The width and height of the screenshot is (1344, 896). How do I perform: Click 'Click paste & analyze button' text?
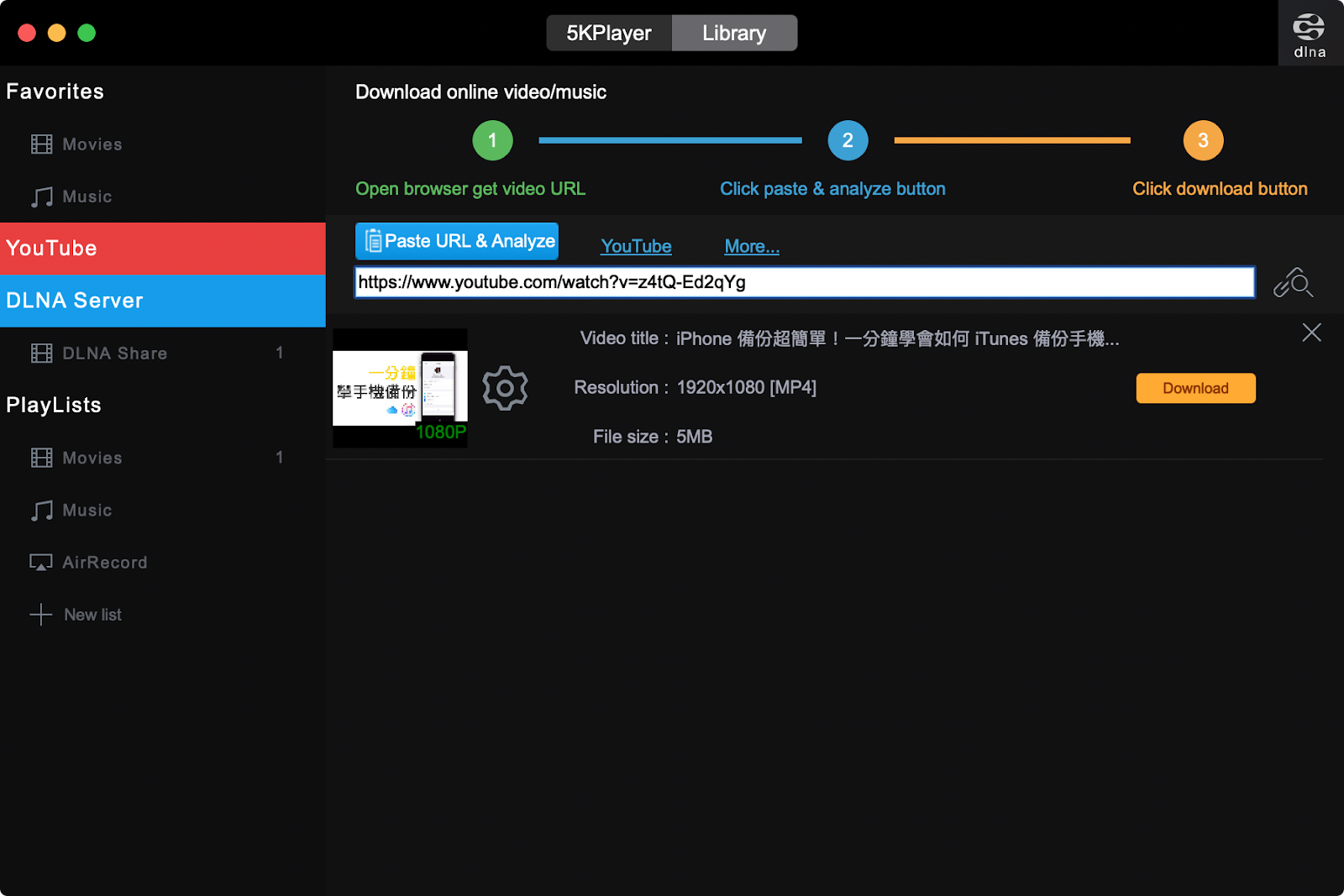click(832, 189)
